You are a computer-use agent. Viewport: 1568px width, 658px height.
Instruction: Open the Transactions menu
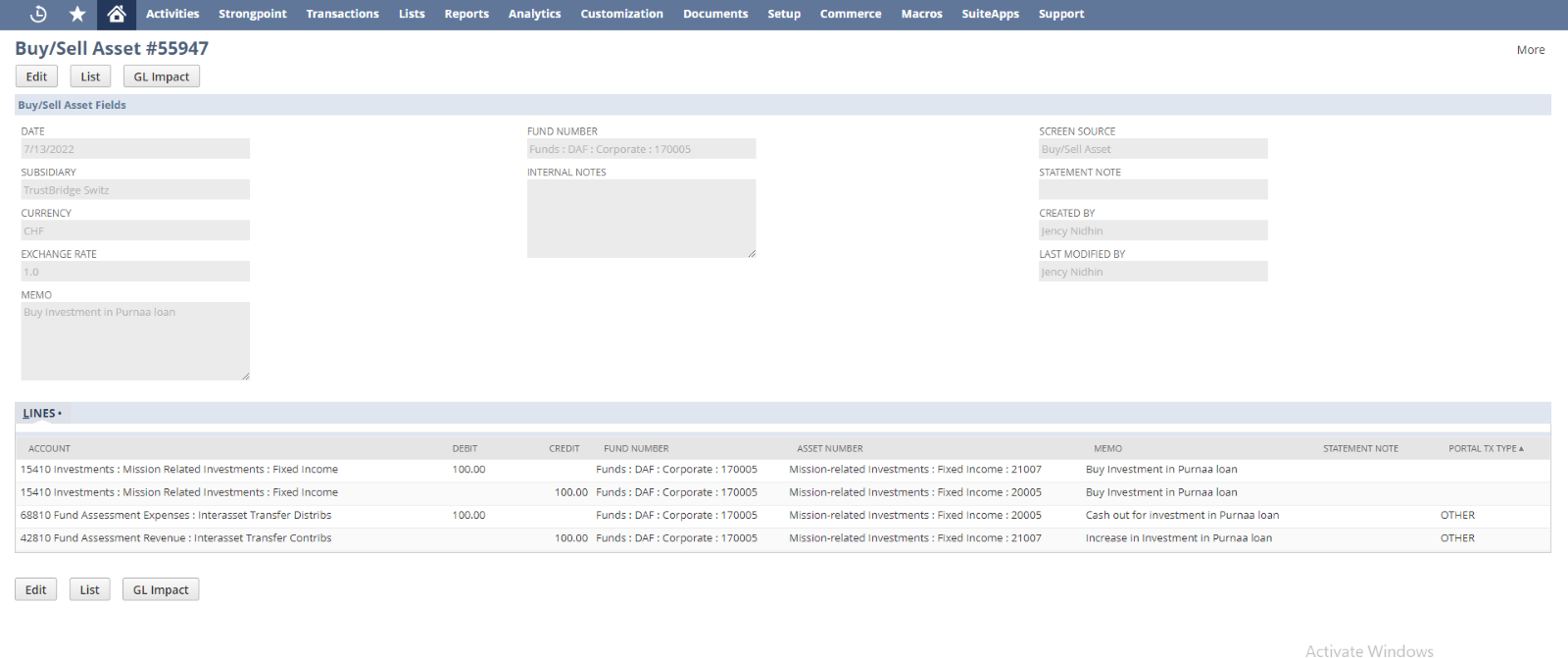(342, 14)
